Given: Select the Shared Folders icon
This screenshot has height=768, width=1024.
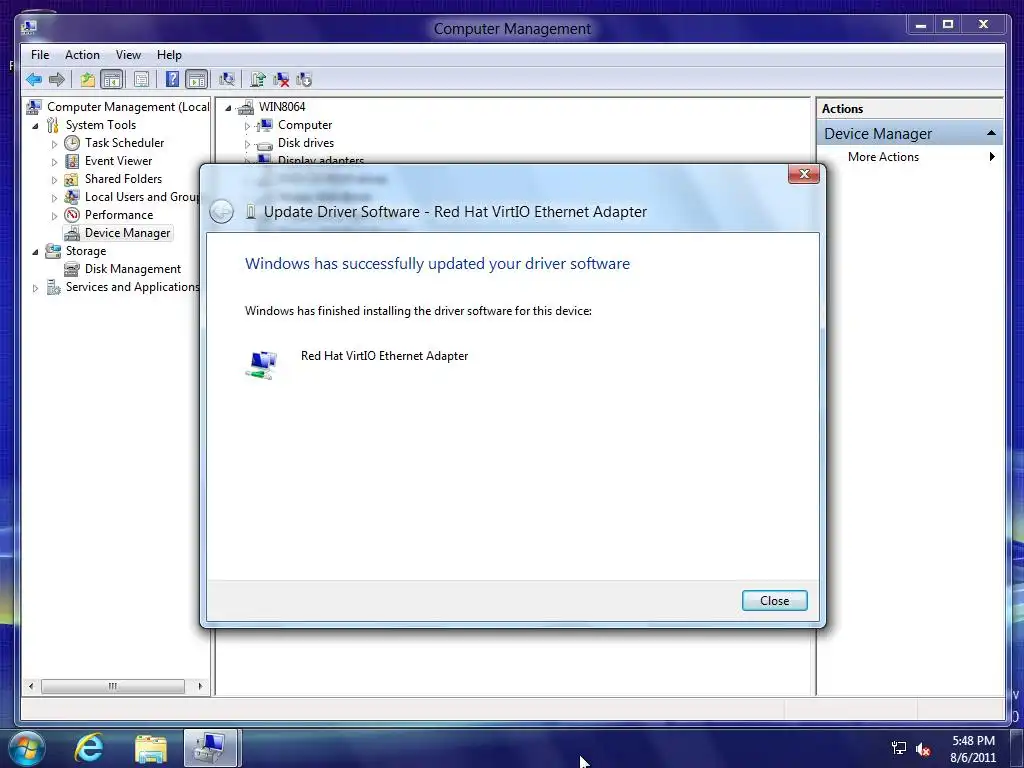Looking at the screenshot, I should click(x=72, y=179).
